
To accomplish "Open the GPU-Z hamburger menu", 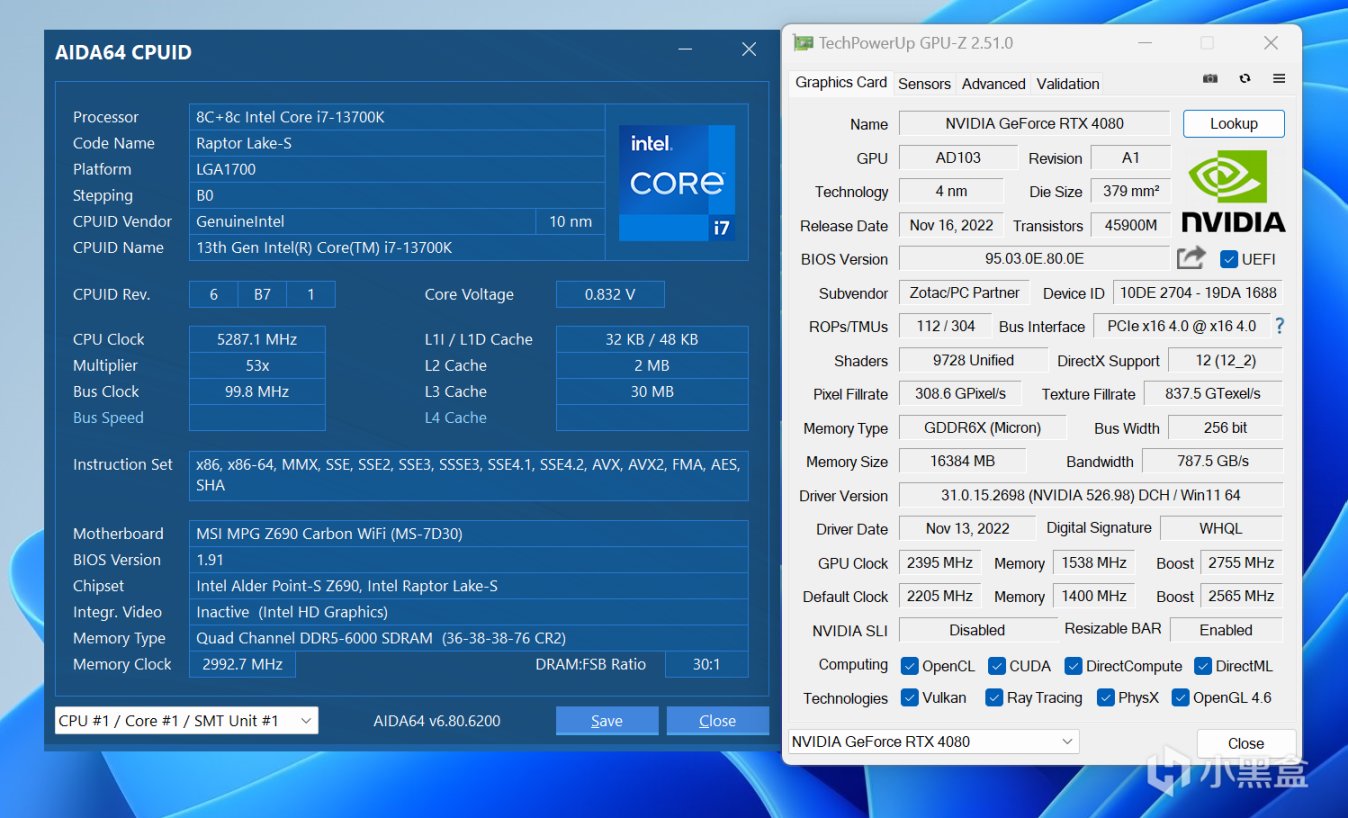I will 1279,79.
